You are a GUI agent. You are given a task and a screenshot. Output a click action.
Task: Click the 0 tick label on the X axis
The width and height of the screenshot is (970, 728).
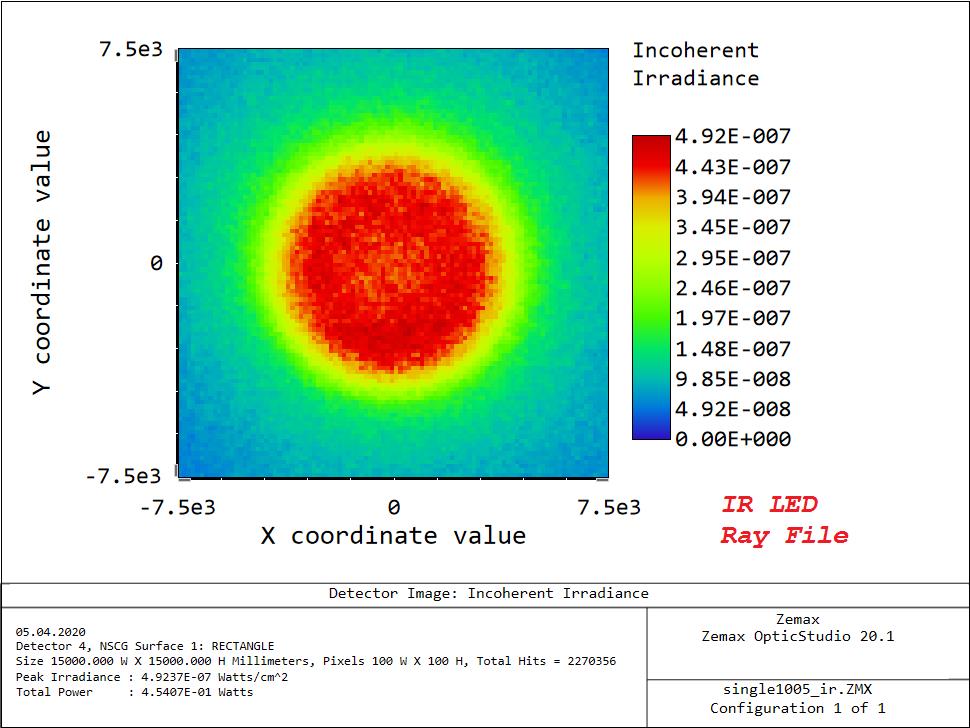pos(393,507)
